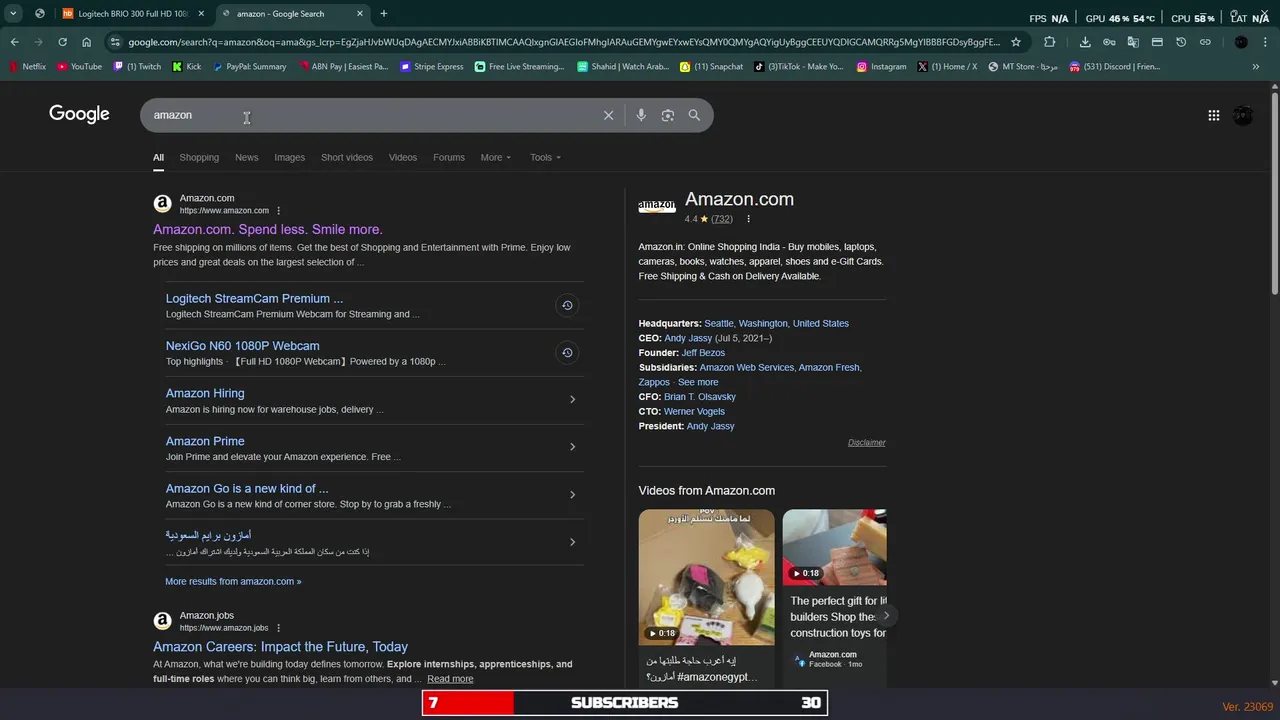Image resolution: width=1280 pixels, height=720 pixels.
Task: Open the browser extensions puzzle icon
Action: tap(1049, 42)
